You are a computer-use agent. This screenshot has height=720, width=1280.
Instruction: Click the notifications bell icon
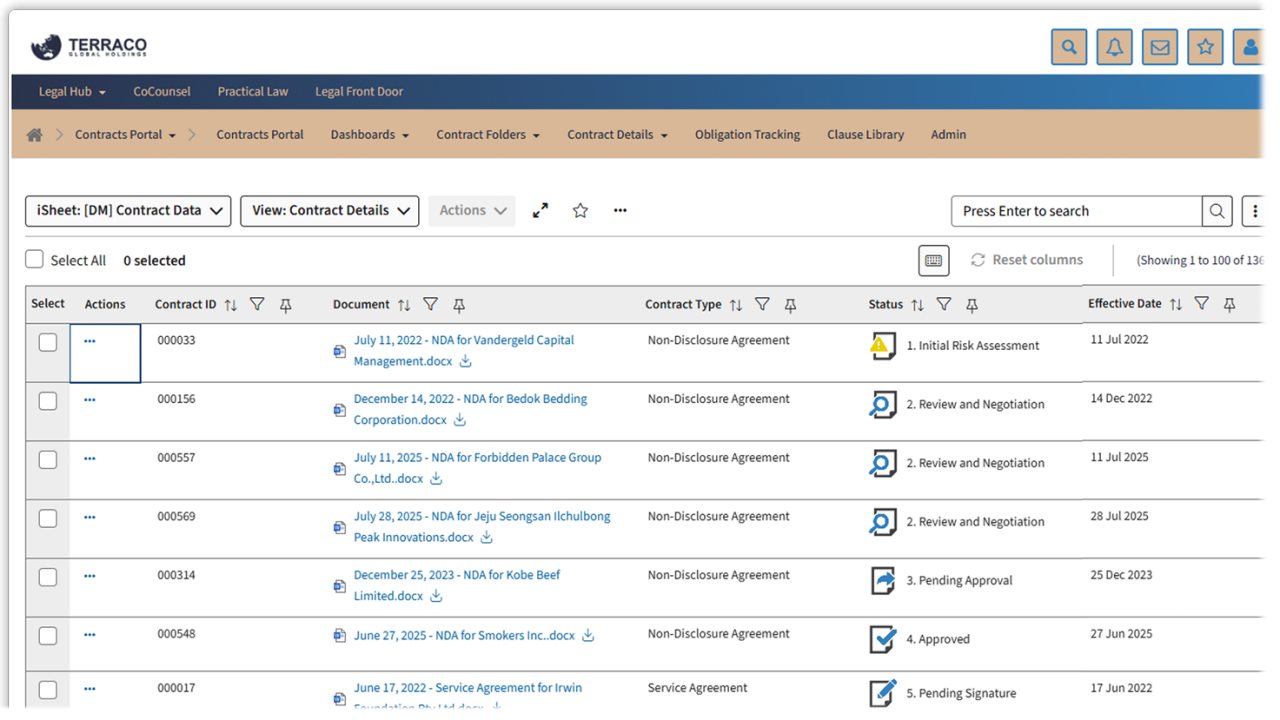pos(1114,47)
